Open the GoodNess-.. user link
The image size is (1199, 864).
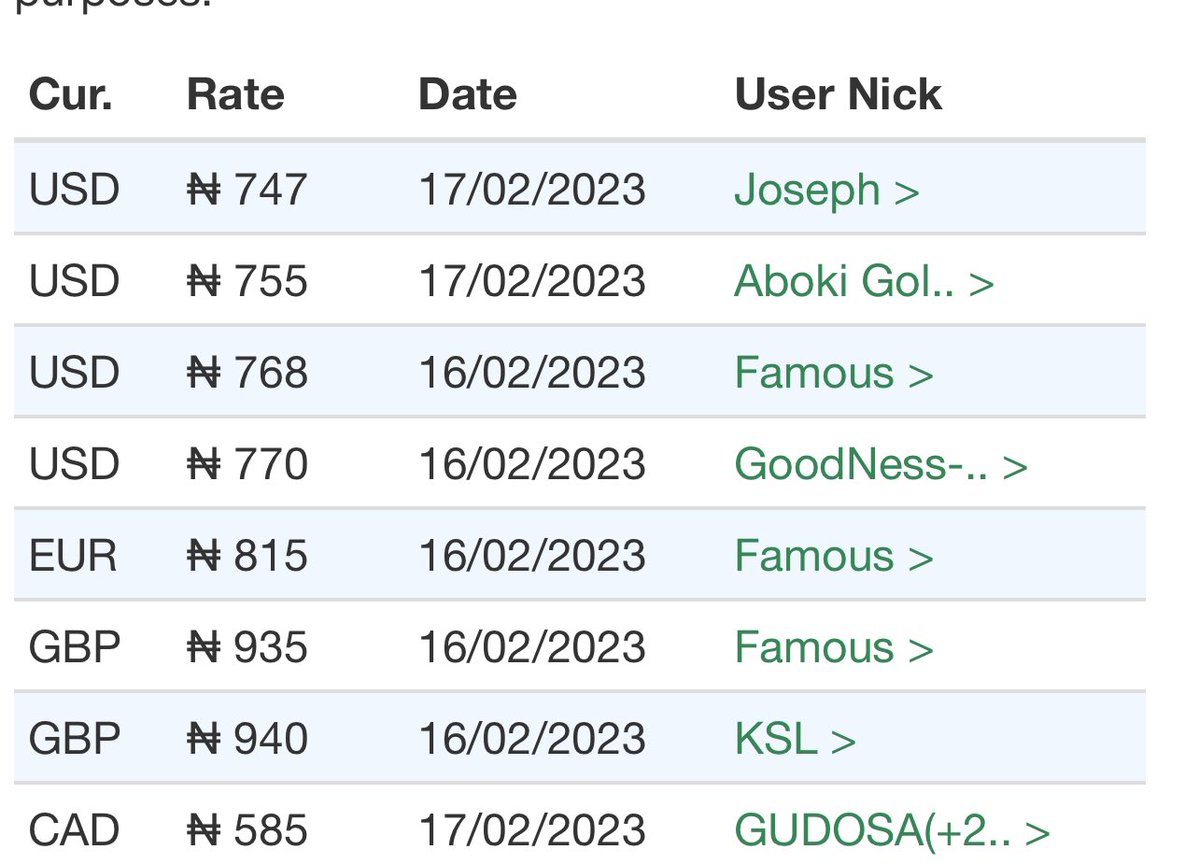pos(880,464)
